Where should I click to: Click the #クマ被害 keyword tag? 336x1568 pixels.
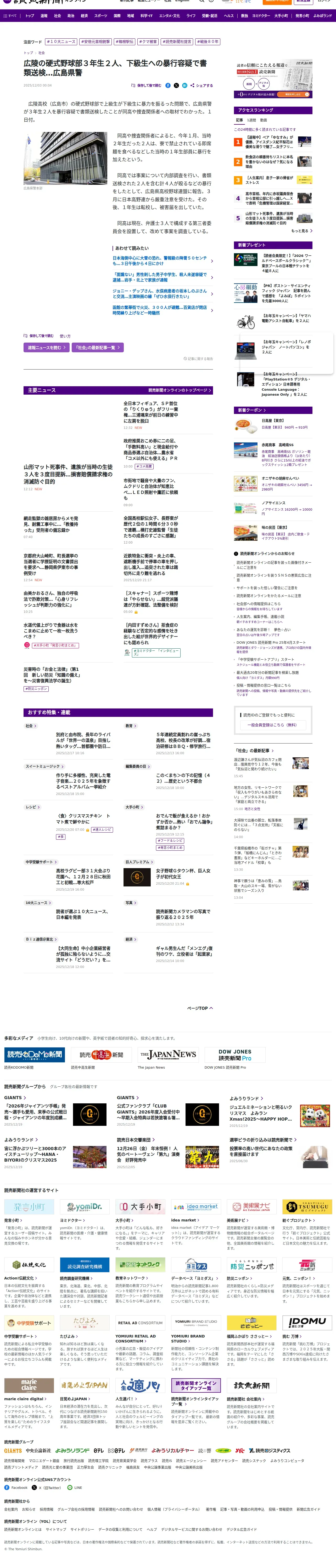[148, 42]
